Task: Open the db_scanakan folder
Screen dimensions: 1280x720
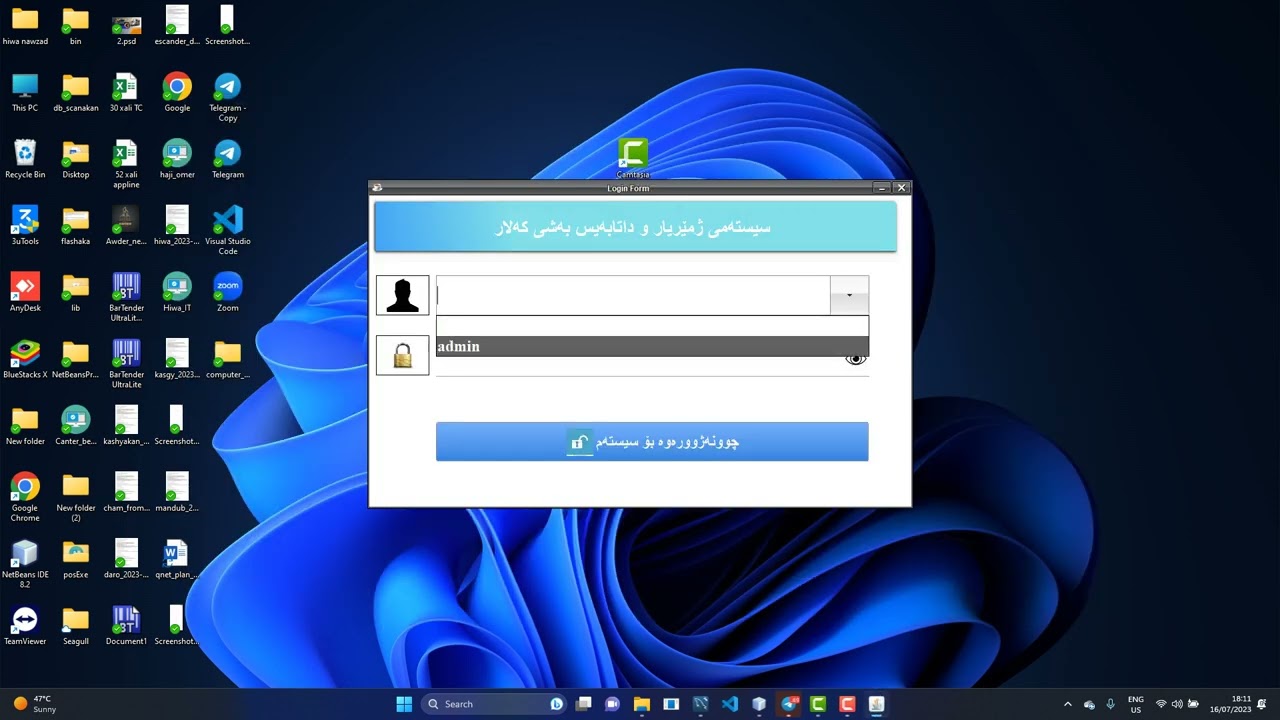Action: coord(76,92)
